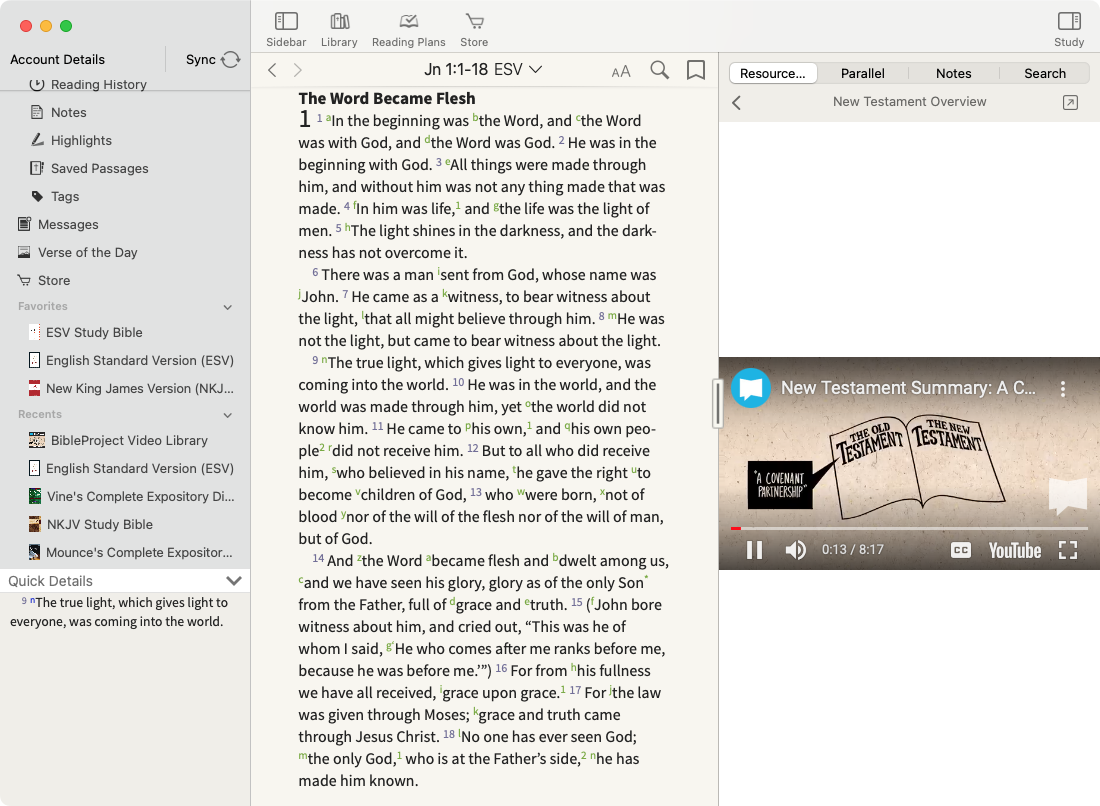
Task: Enter fullscreen video mode
Action: pyautogui.click(x=1067, y=550)
